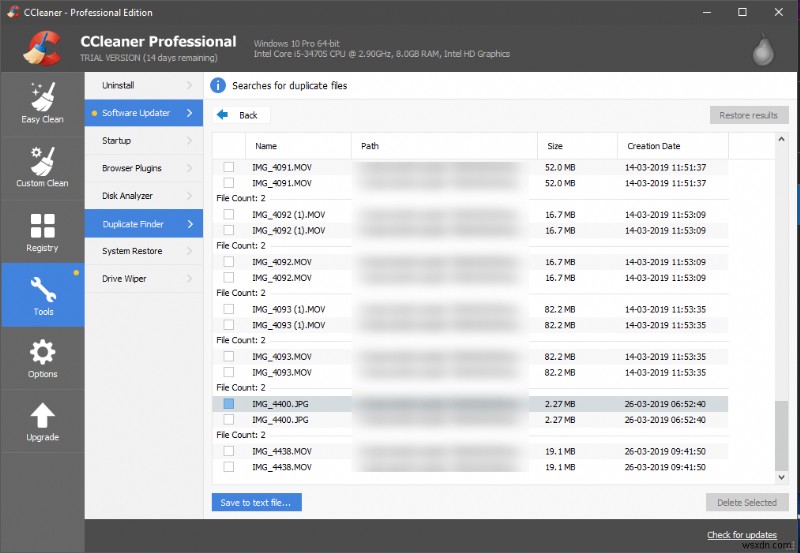
Task: Open the Options gear icon
Action: [42, 352]
